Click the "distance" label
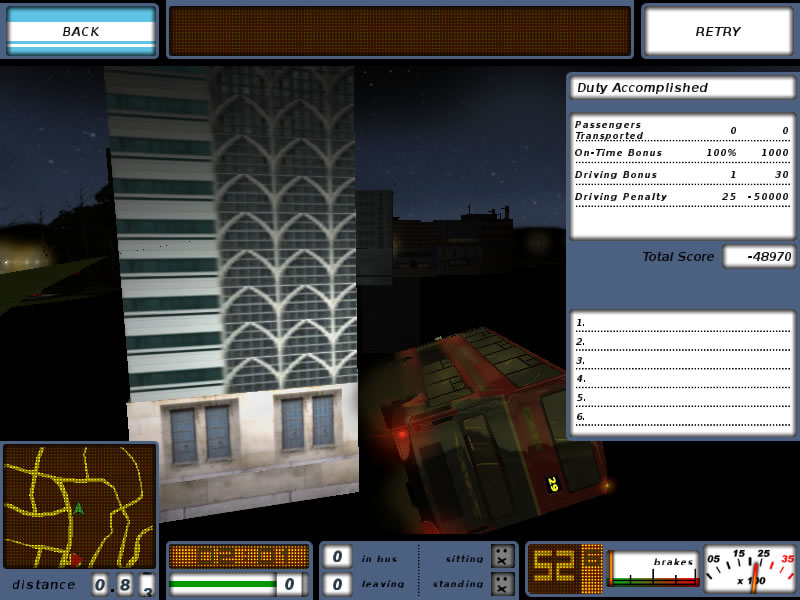This screenshot has height=600, width=800. tap(43, 585)
